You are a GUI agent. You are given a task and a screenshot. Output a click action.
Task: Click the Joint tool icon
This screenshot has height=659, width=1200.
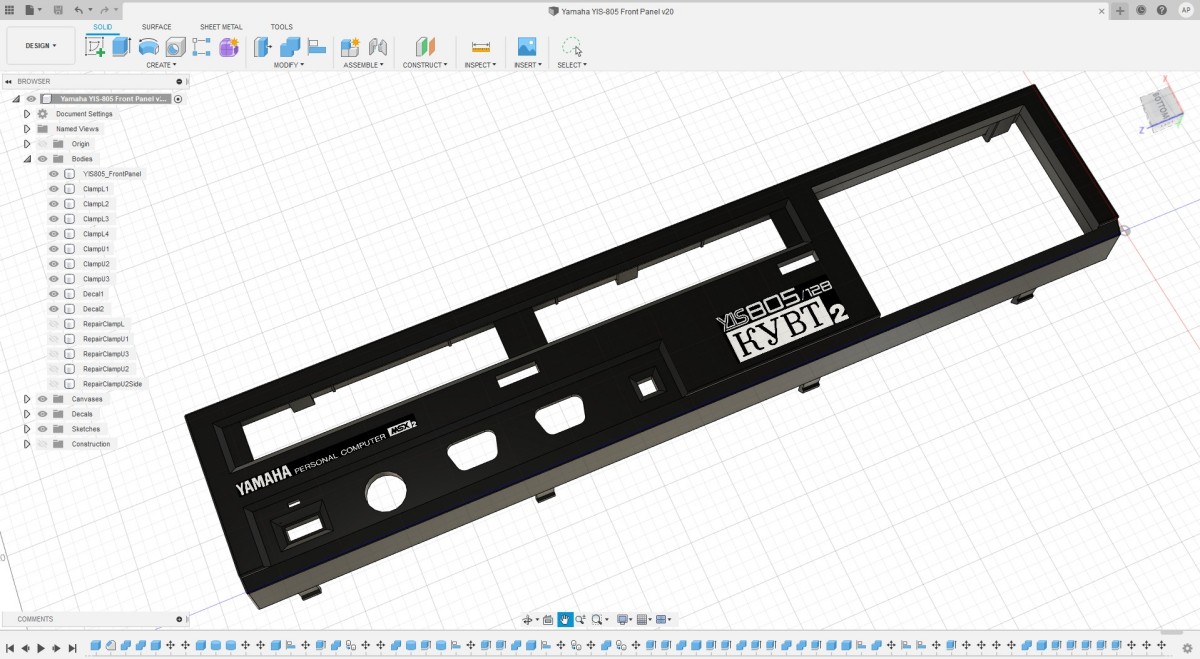point(377,47)
